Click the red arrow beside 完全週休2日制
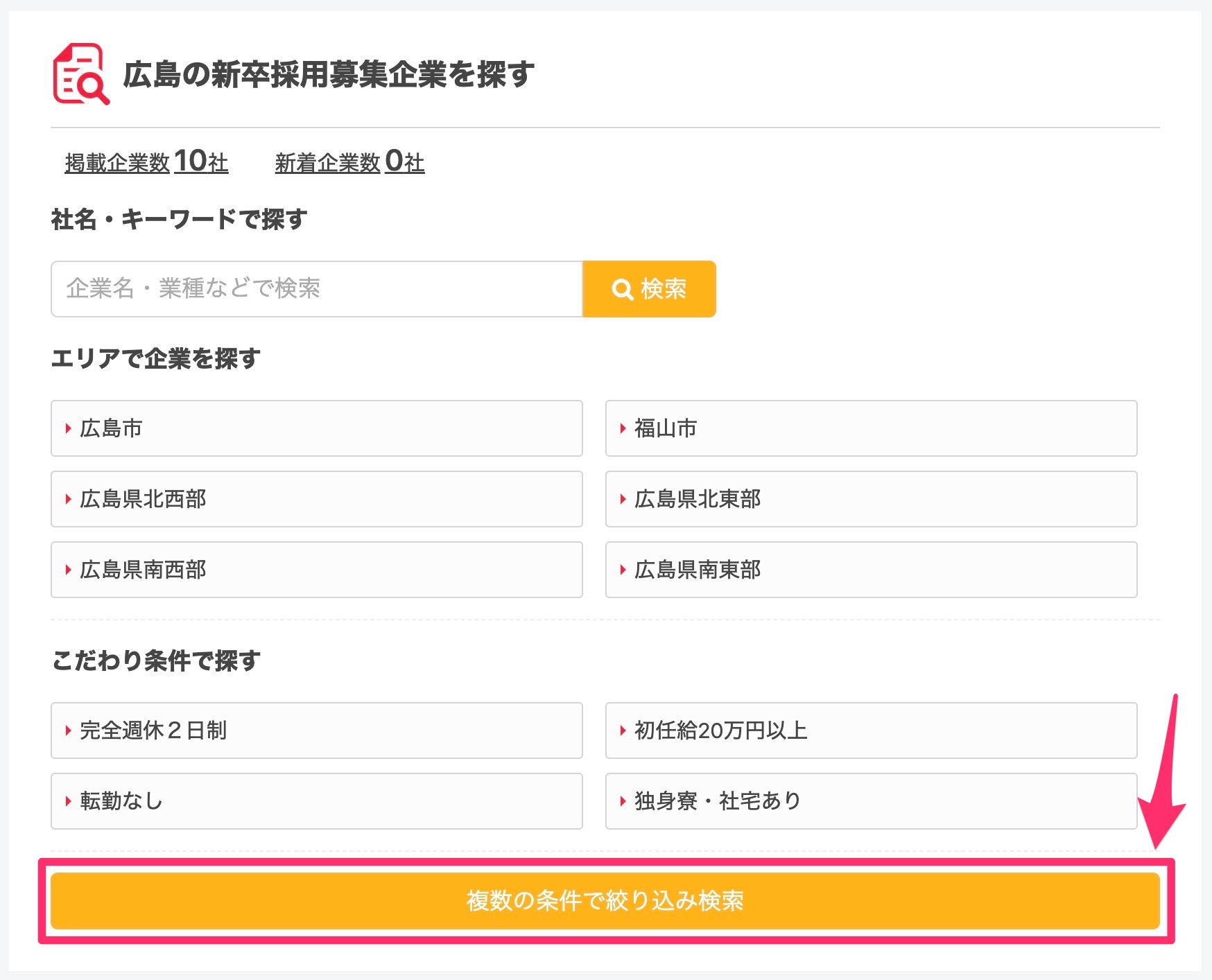The image size is (1212, 980). click(68, 730)
